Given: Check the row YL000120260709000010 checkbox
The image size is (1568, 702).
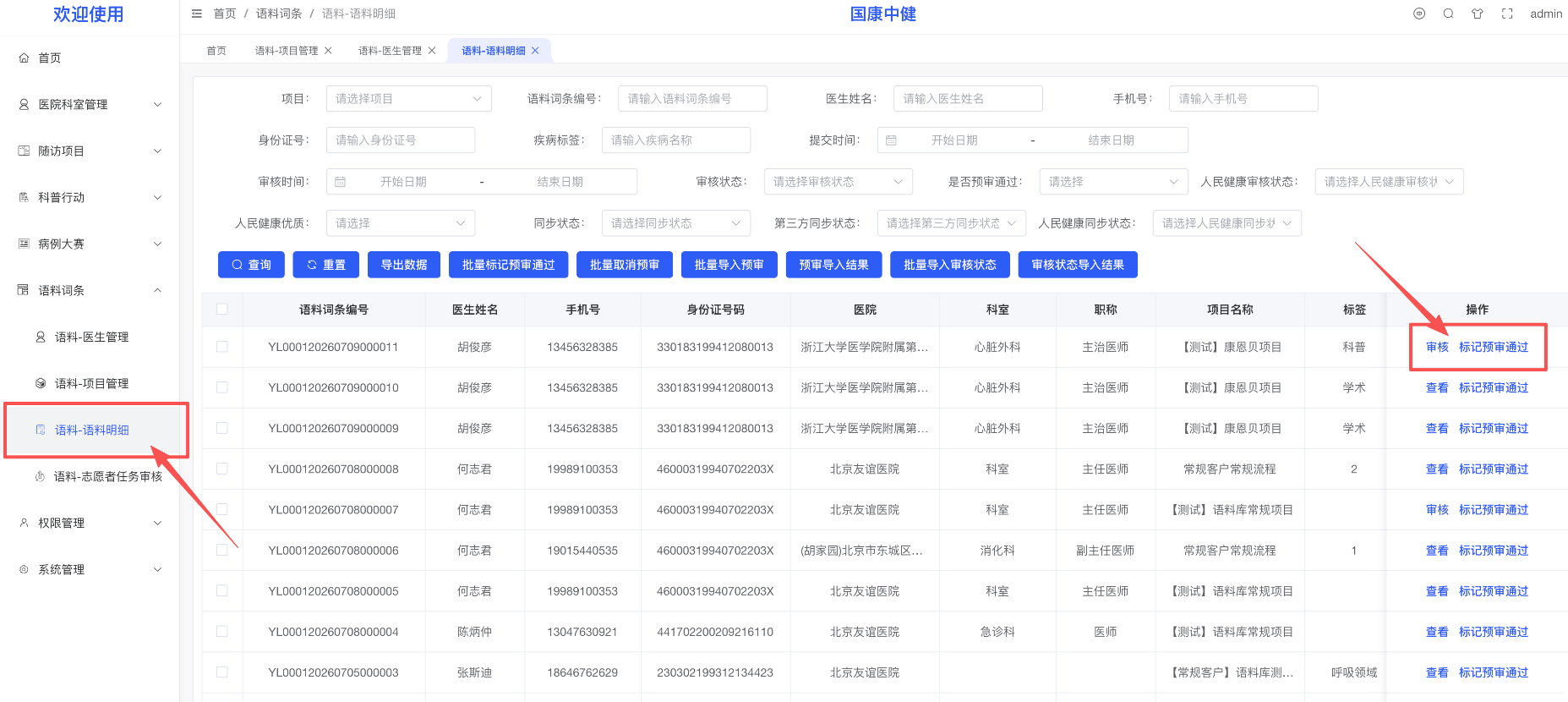Looking at the screenshot, I should (222, 387).
